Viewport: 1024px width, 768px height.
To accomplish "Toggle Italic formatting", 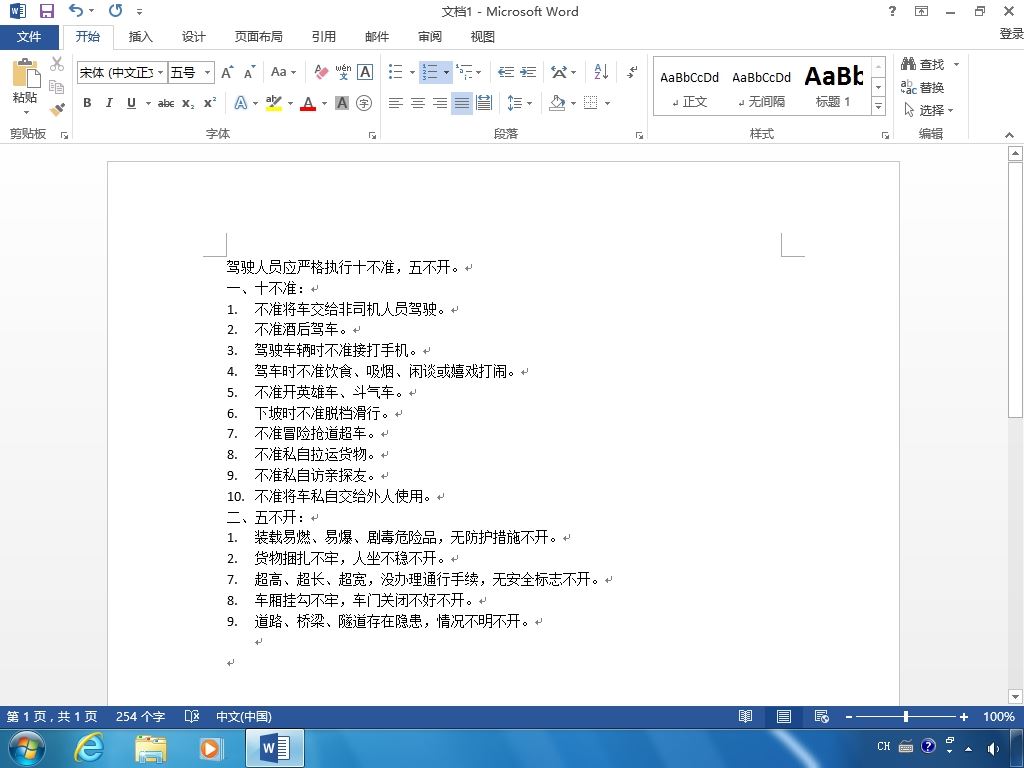I will point(109,103).
